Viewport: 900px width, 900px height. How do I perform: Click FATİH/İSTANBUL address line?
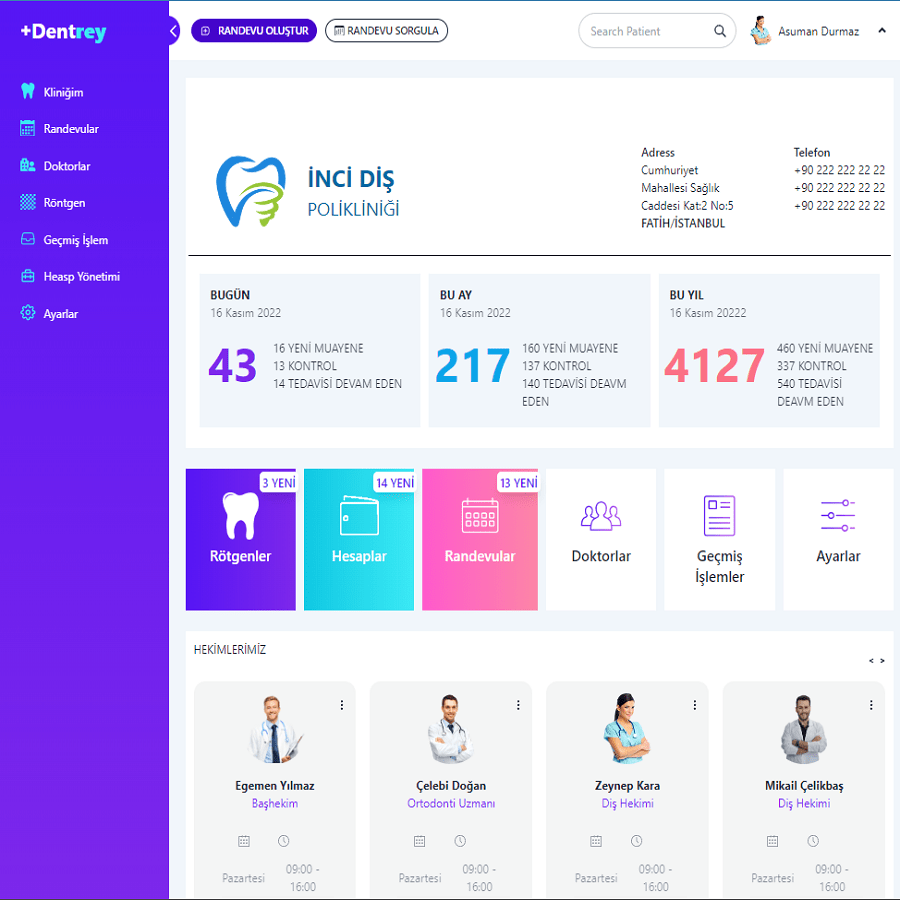click(x=682, y=223)
